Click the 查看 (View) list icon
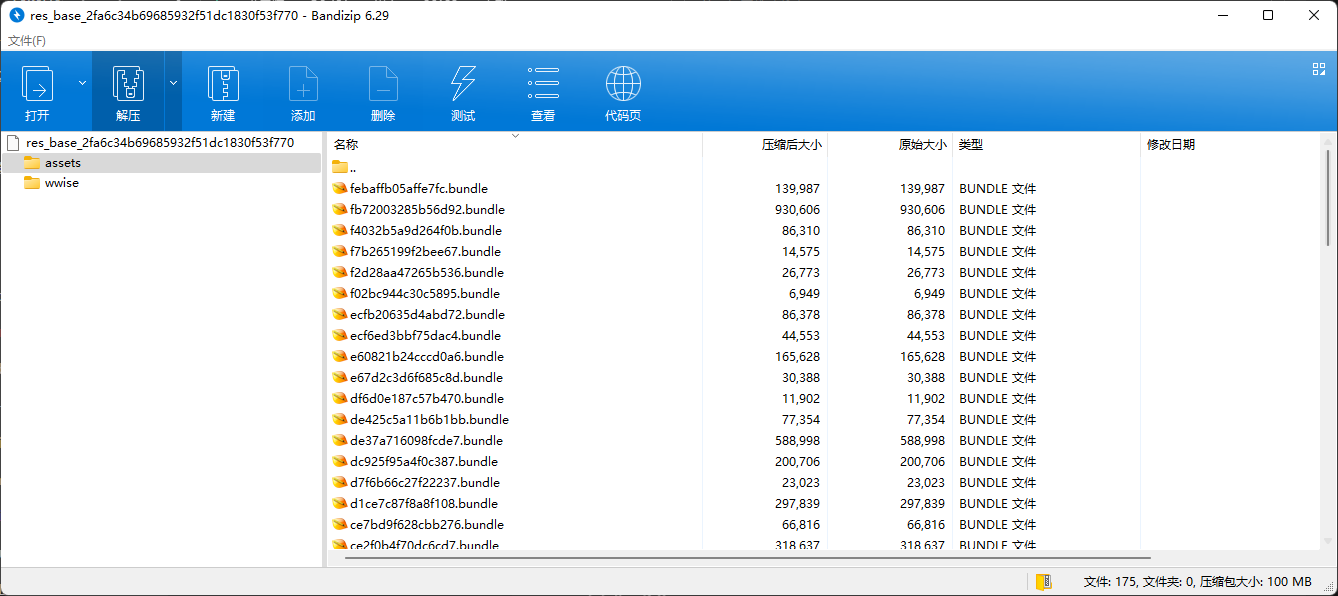This screenshot has width=1338, height=596. [543, 83]
